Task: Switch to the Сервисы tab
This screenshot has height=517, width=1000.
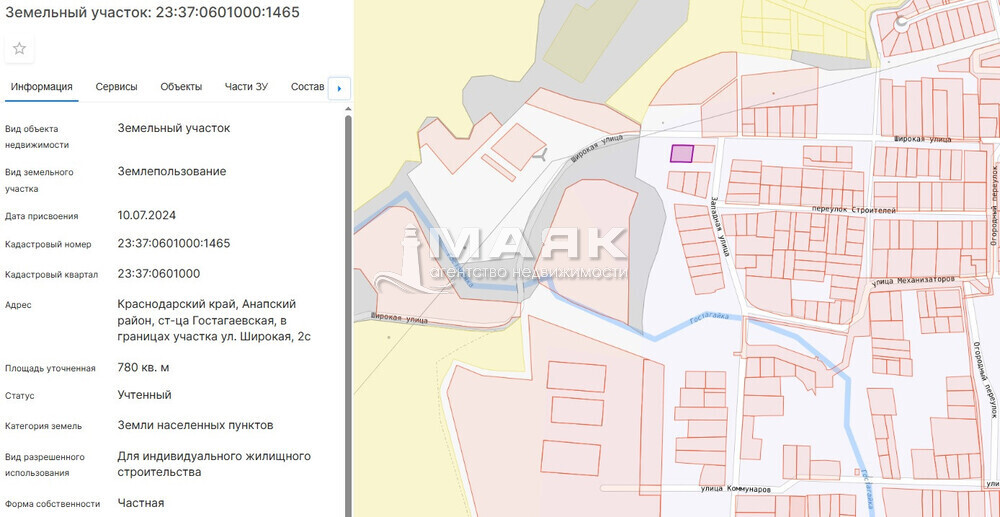Action: tap(116, 87)
